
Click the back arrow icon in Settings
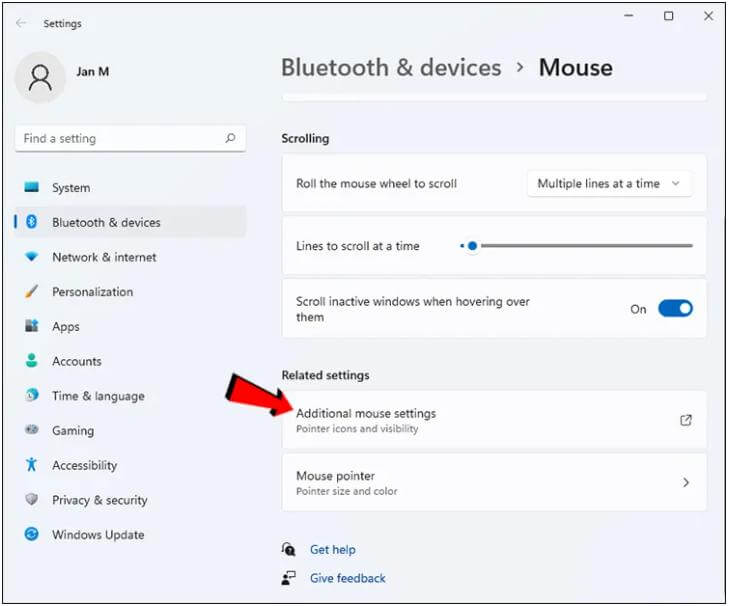[21, 23]
